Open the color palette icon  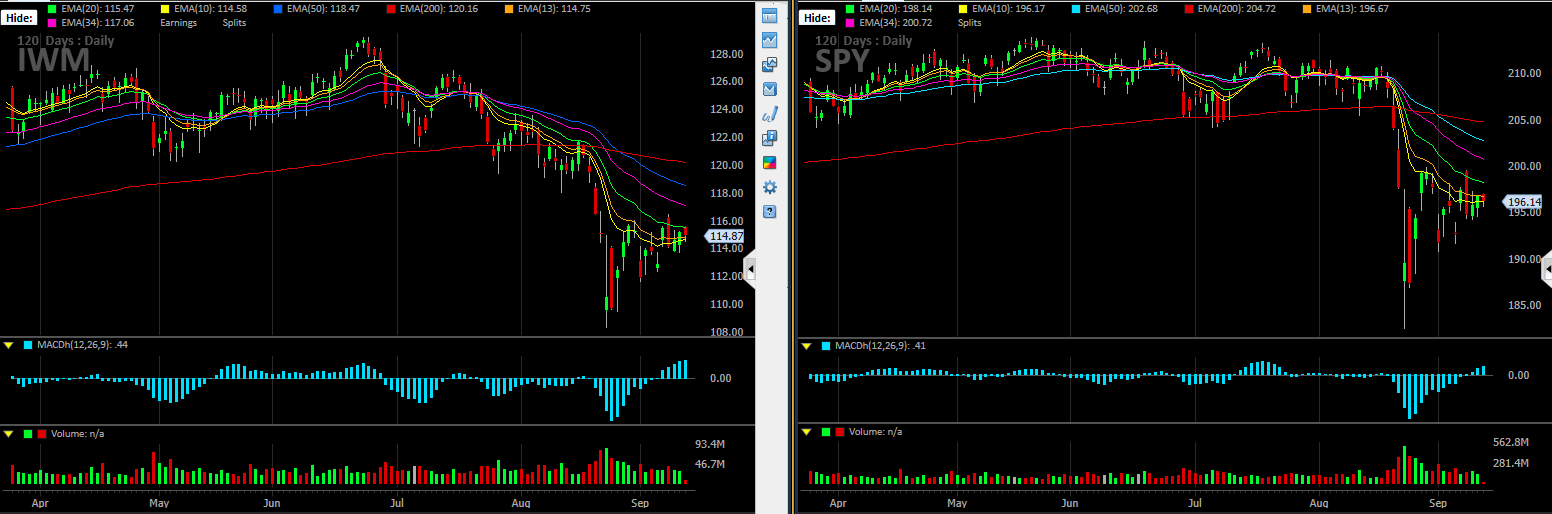tap(770, 162)
